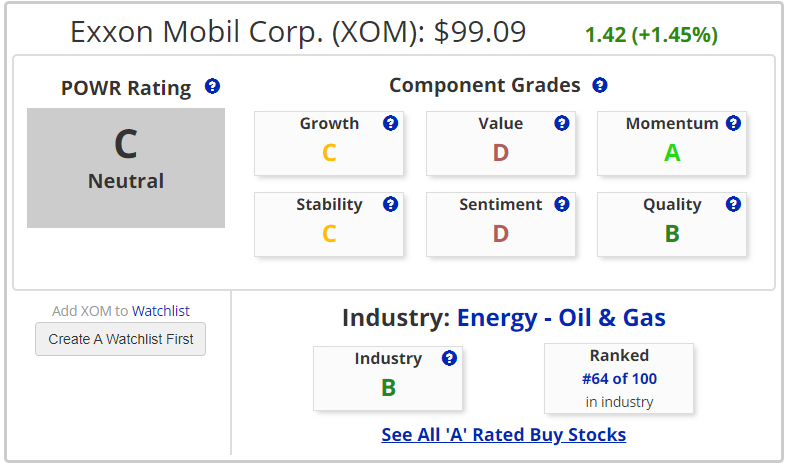The height and width of the screenshot is (469, 786).
Task: Open See All 'A' Rated Buy Stocks
Action: 503,435
